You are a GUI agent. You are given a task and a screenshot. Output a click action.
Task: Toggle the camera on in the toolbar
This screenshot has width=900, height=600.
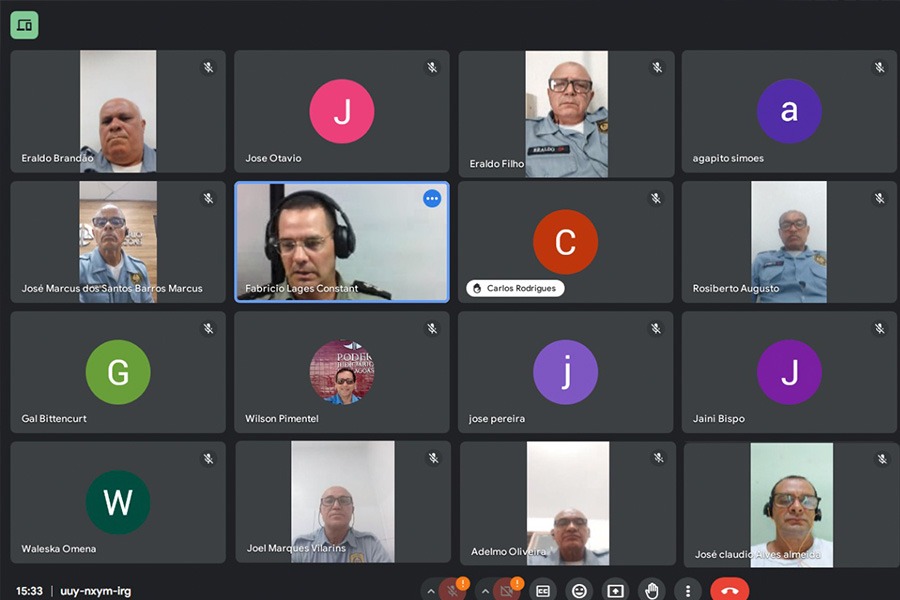click(x=507, y=590)
